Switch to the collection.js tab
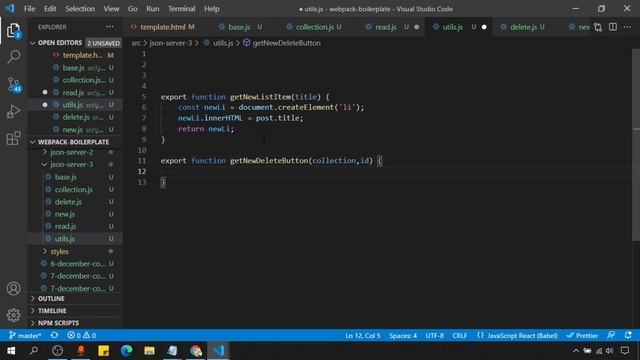 (315, 27)
